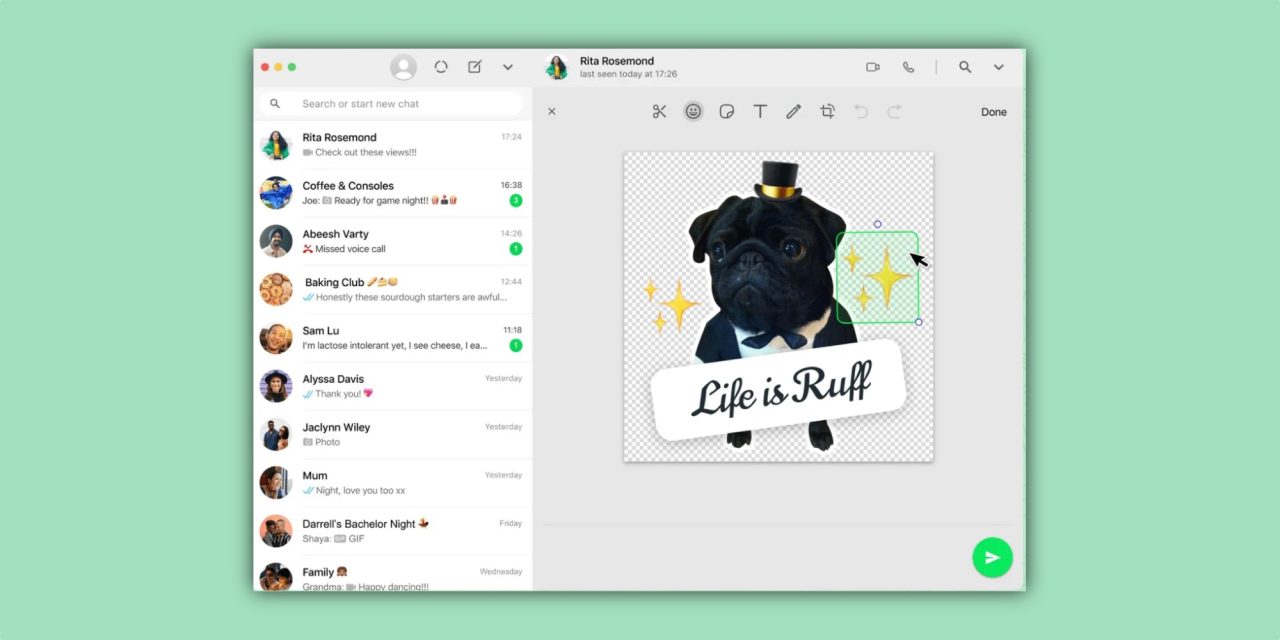Close the sticker editor
Image resolution: width=1280 pixels, height=640 pixels.
coord(552,112)
